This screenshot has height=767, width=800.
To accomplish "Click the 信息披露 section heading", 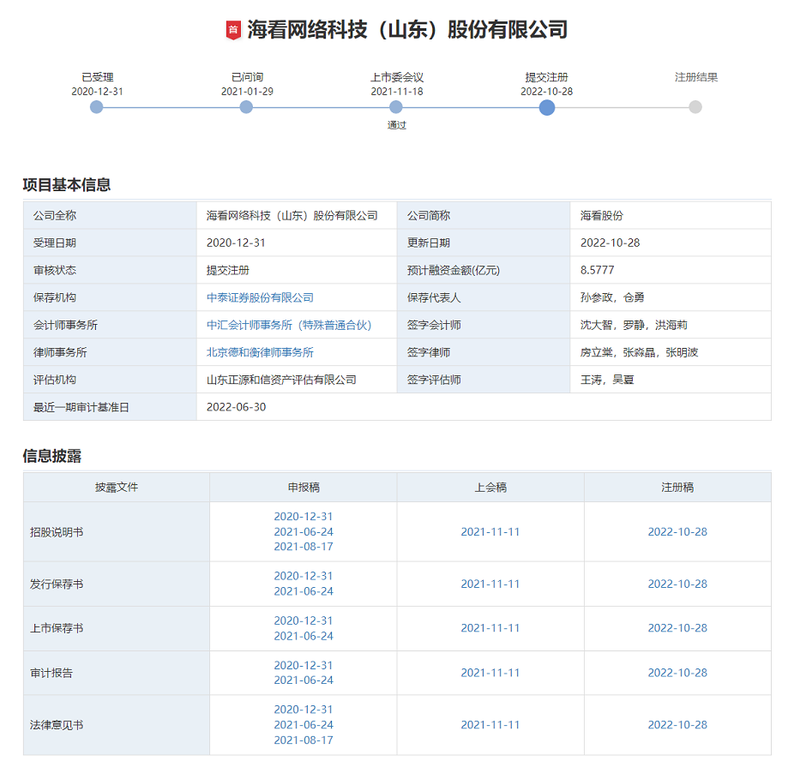I will click(52, 456).
